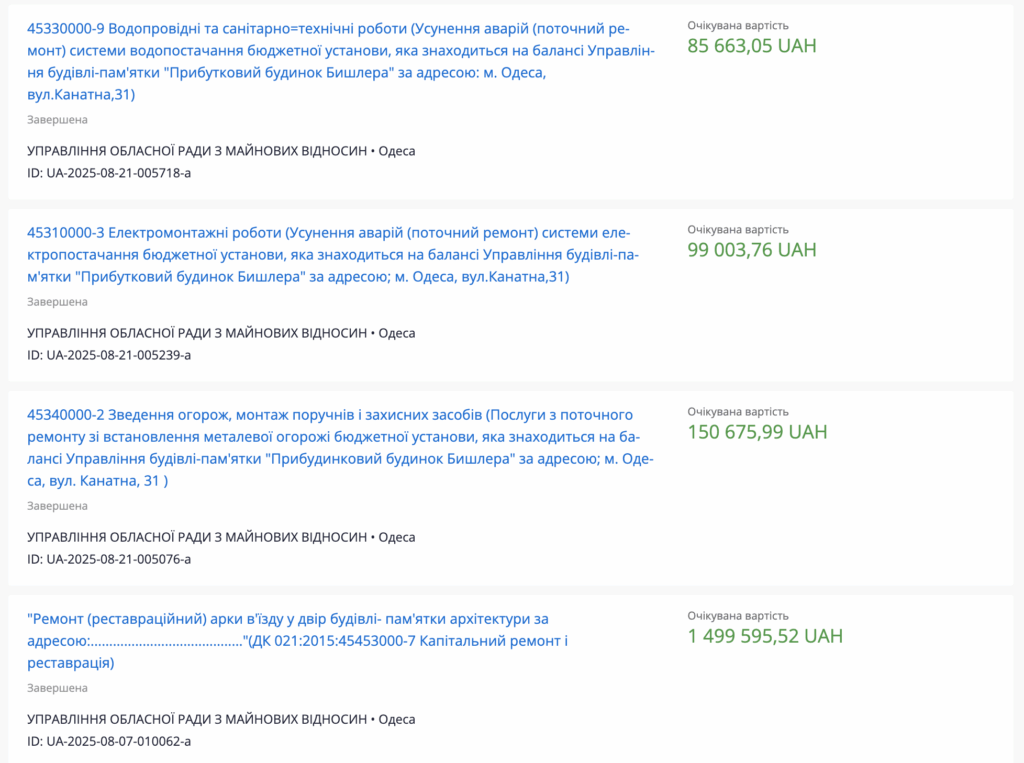Click the 85 663,05 UAH amount
Screen dimensions: 1024x763
[752, 46]
